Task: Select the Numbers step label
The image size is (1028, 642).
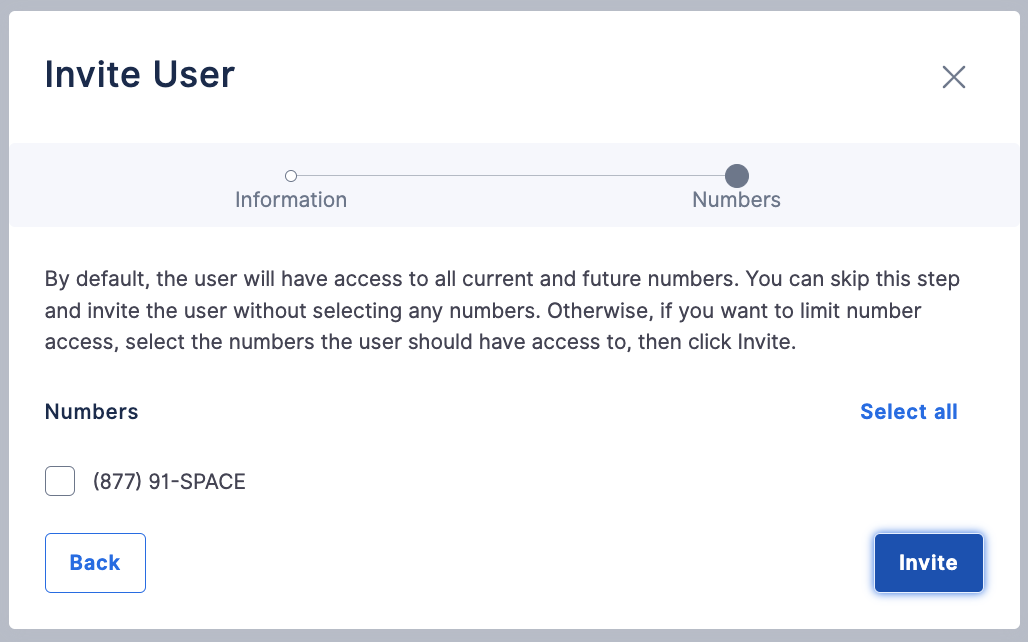Action: pos(736,199)
